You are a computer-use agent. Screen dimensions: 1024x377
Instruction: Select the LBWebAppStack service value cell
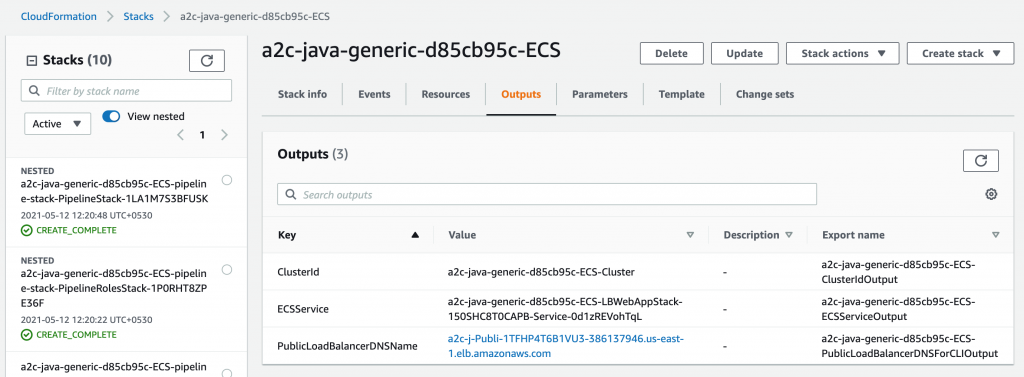pyautogui.click(x=565, y=308)
